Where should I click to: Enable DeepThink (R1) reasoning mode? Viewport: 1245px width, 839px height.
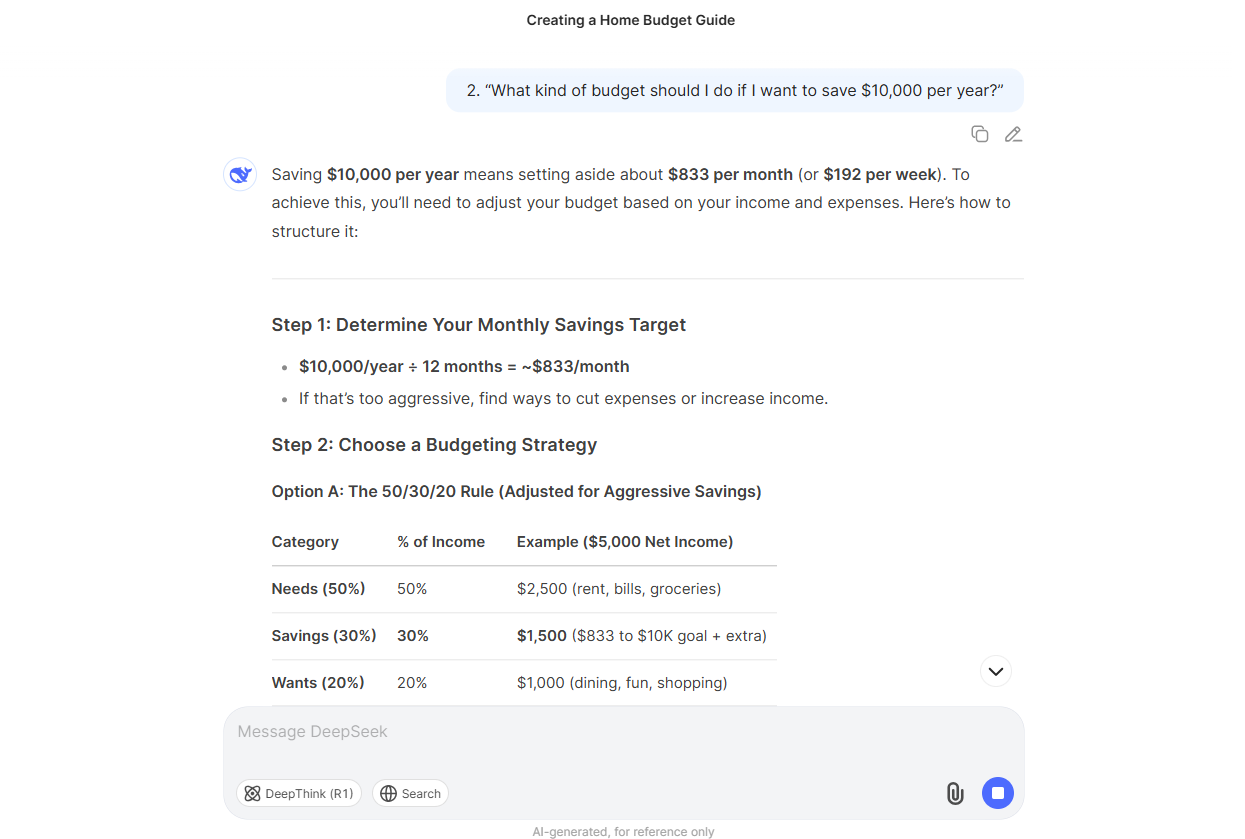pos(299,793)
